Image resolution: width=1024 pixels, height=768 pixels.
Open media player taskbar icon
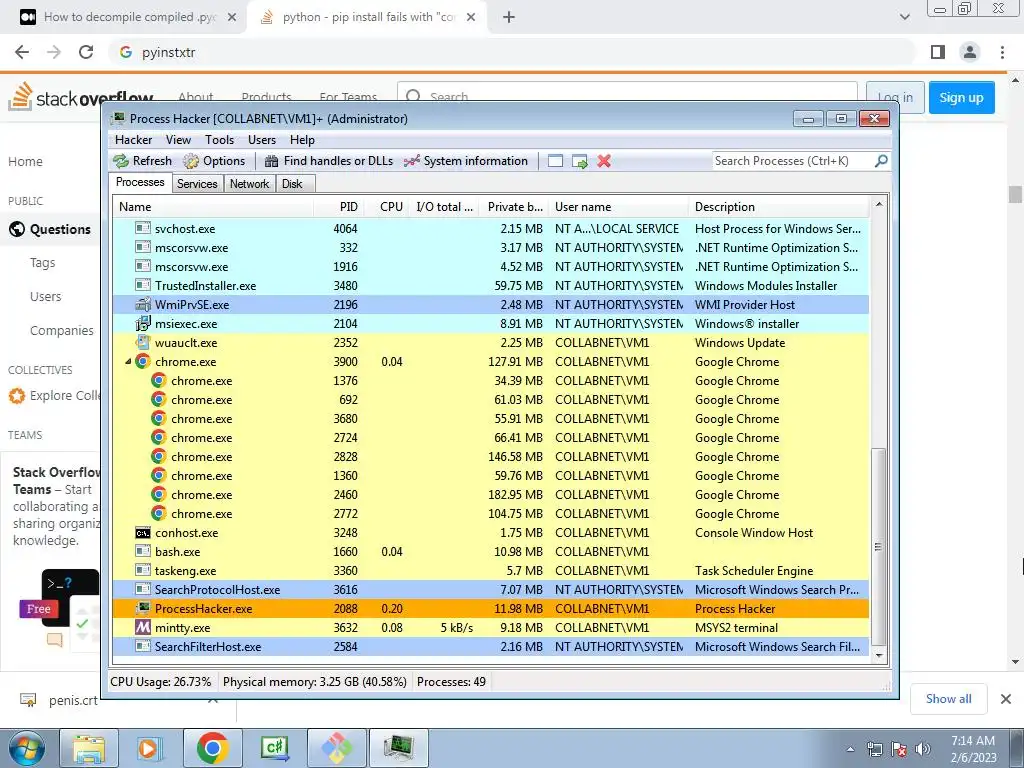[x=148, y=748]
